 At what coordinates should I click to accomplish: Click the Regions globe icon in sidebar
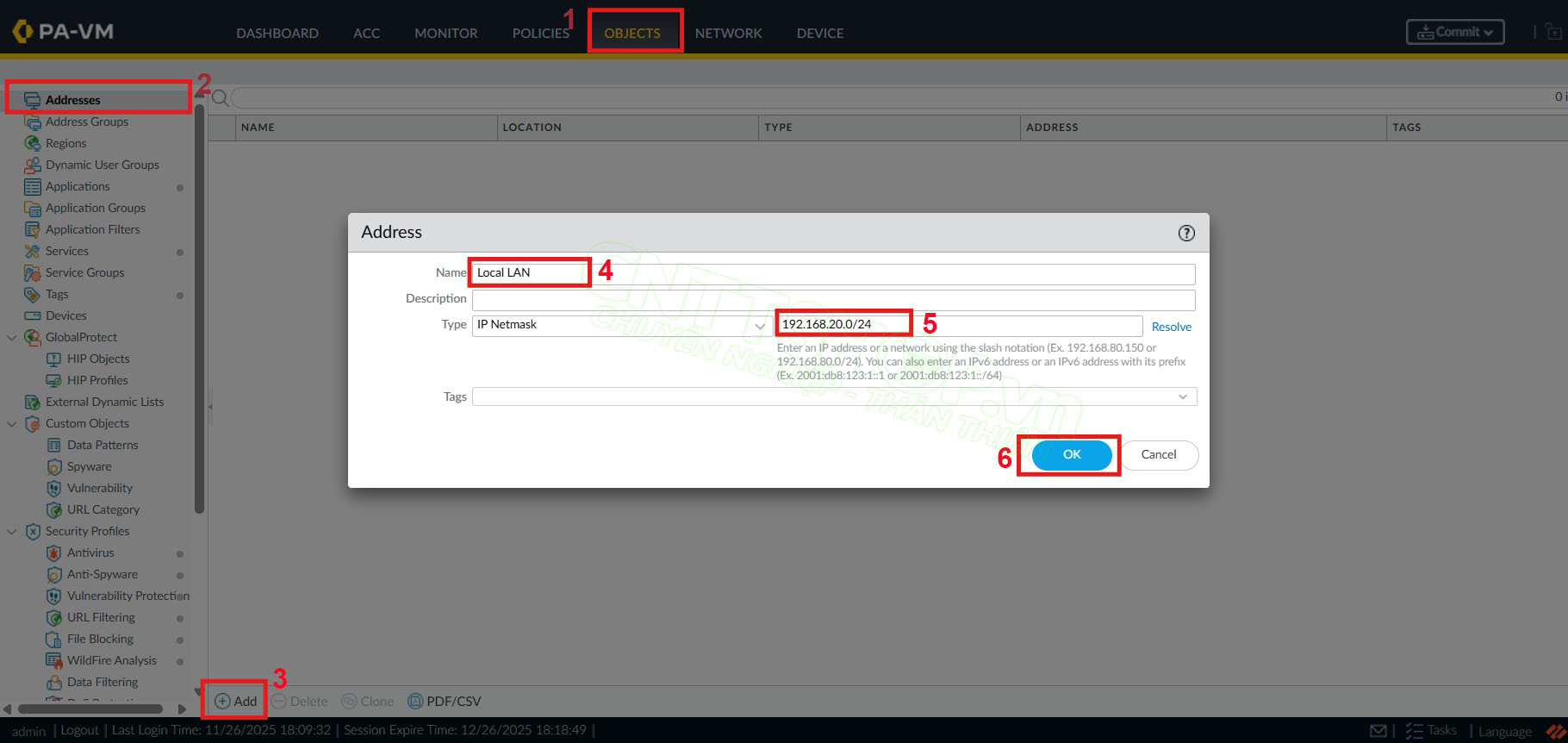point(33,143)
